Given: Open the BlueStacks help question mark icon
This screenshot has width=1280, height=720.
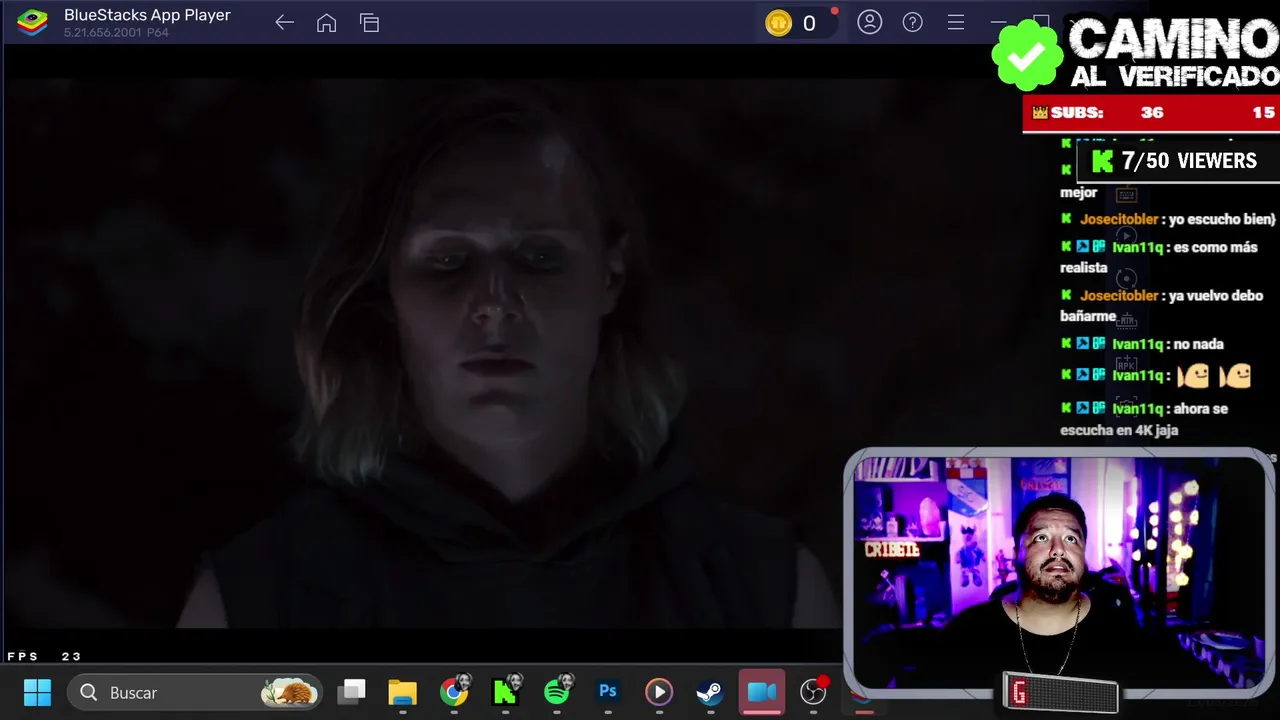Looking at the screenshot, I should (x=912, y=22).
